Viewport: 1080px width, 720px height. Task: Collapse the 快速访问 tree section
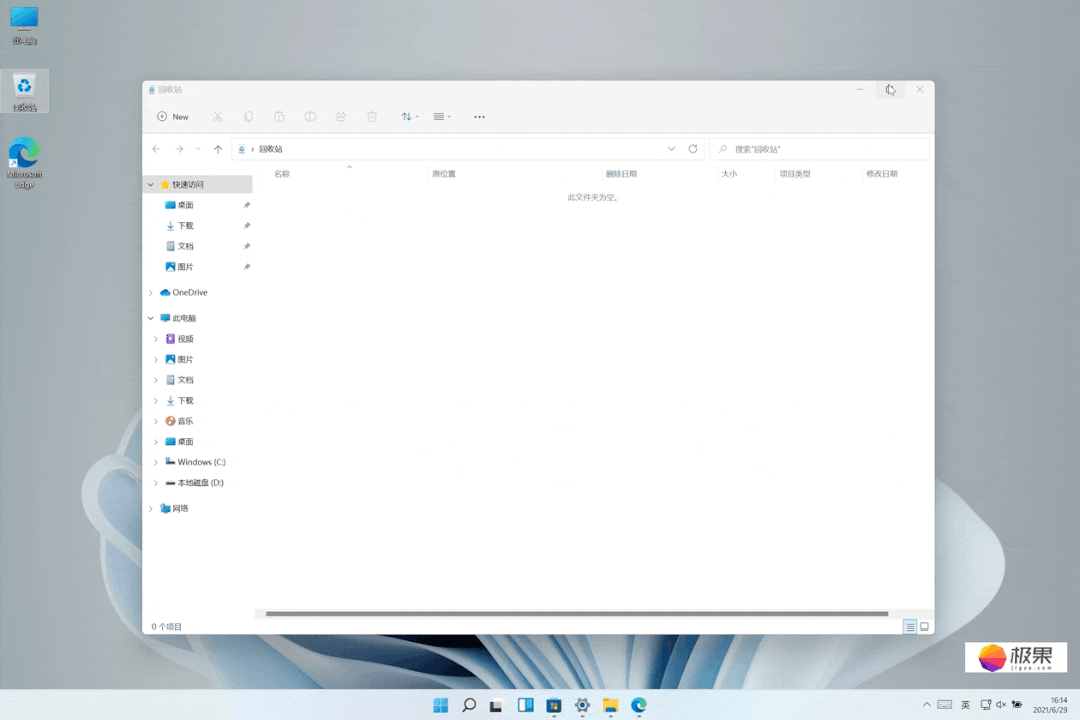(151, 185)
